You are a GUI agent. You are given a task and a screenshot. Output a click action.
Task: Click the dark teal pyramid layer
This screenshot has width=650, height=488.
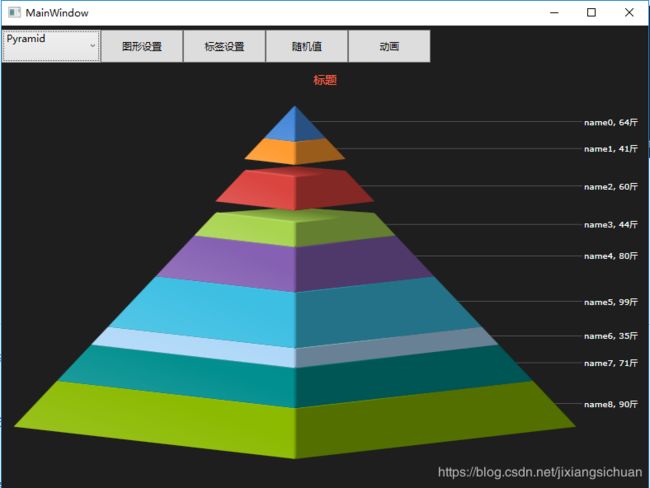295,378
